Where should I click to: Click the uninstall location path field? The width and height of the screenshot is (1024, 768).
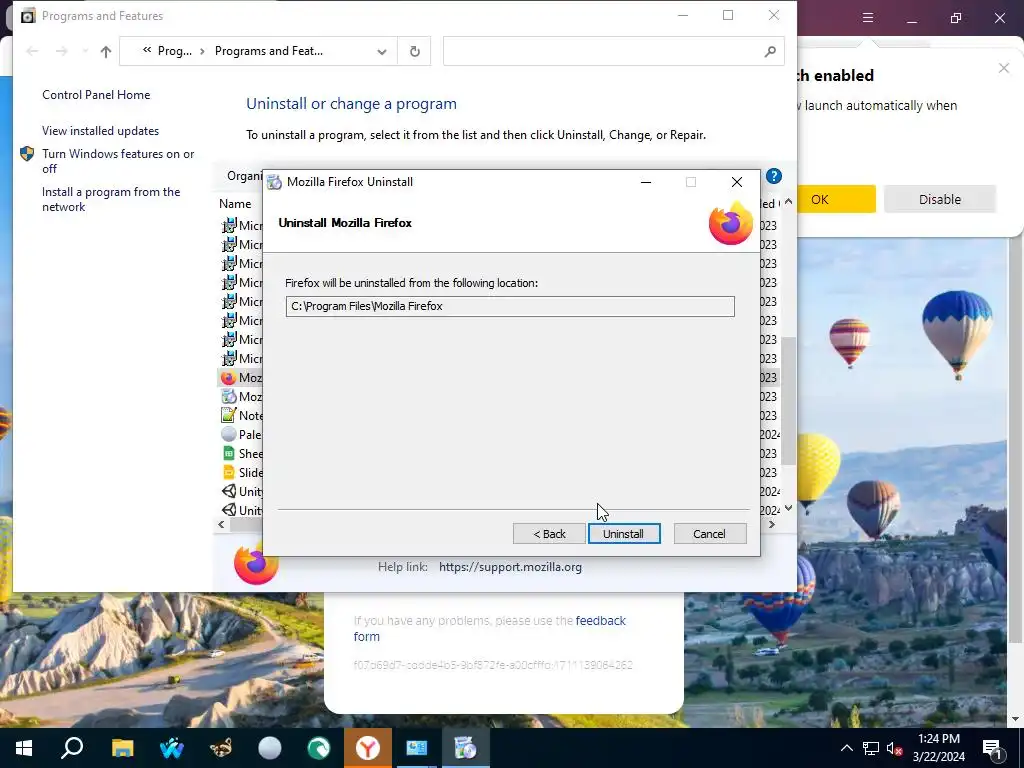510,306
